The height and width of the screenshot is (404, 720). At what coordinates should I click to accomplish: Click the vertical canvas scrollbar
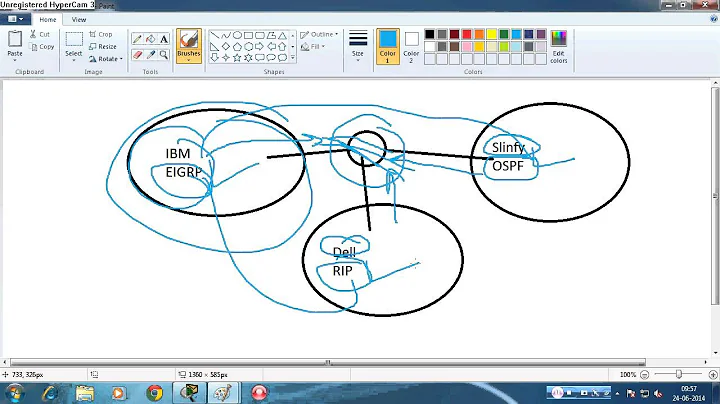click(x=715, y=195)
